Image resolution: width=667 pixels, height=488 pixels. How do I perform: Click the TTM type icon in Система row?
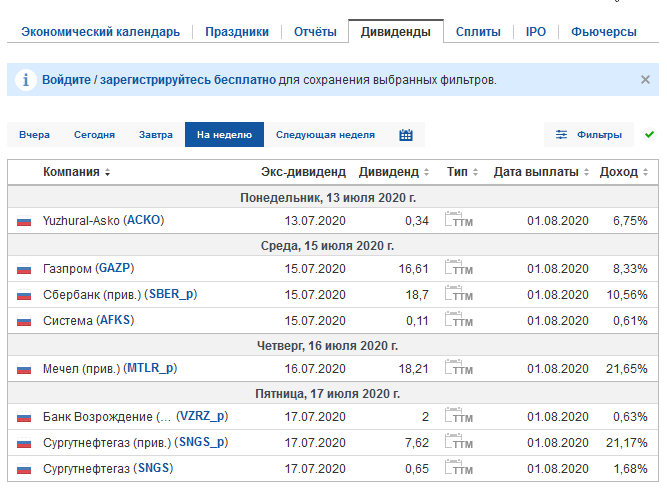tap(459, 319)
